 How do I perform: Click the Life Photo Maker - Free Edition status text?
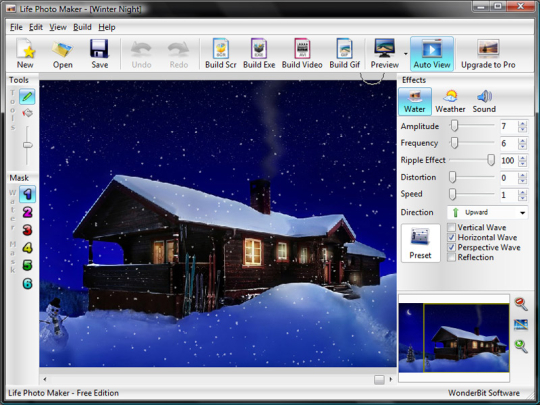point(63,393)
